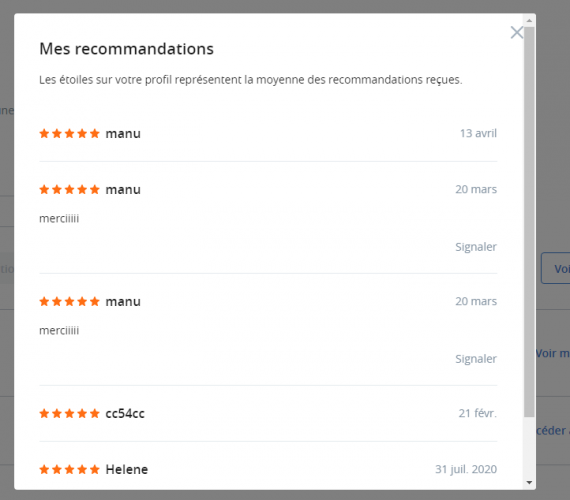Click Signaler under first merciiiii review
This screenshot has width=570, height=500.
coord(475,247)
